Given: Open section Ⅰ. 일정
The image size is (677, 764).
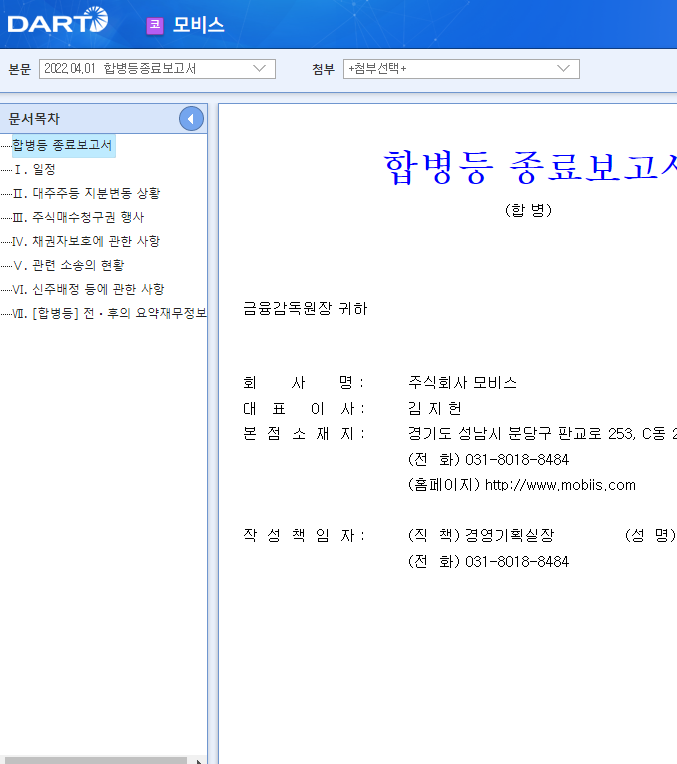Looking at the screenshot, I should [34, 170].
